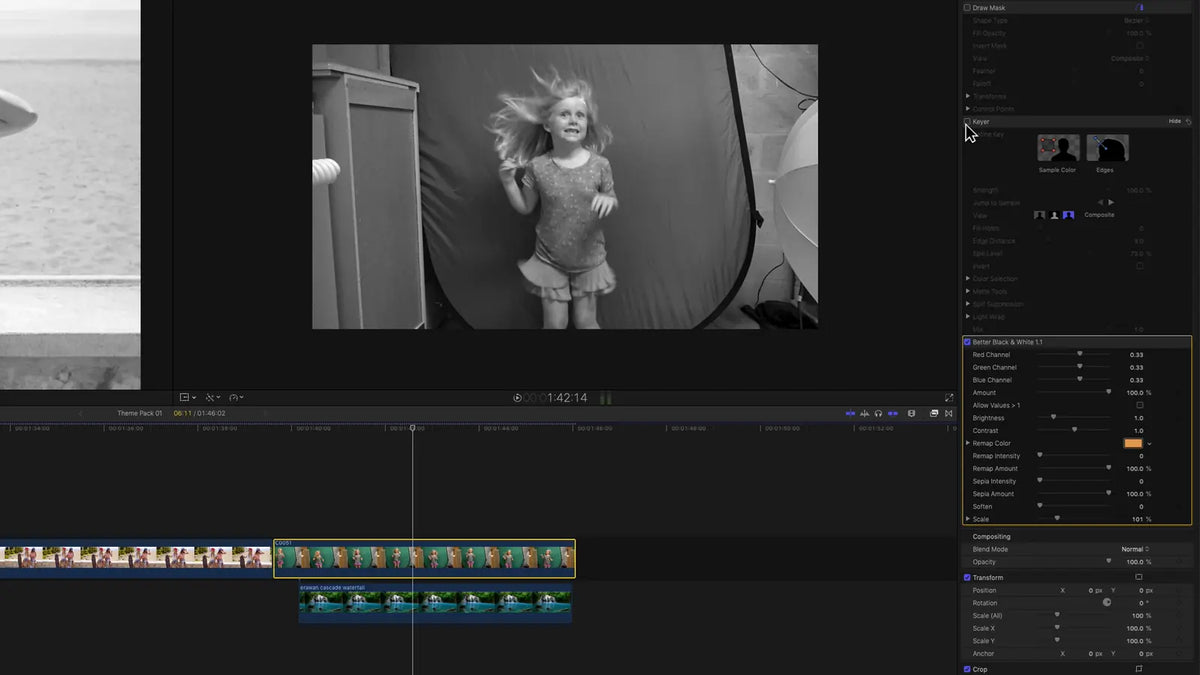
Task: Open the Remap Color swatch dropdown arrow
Action: click(1149, 443)
